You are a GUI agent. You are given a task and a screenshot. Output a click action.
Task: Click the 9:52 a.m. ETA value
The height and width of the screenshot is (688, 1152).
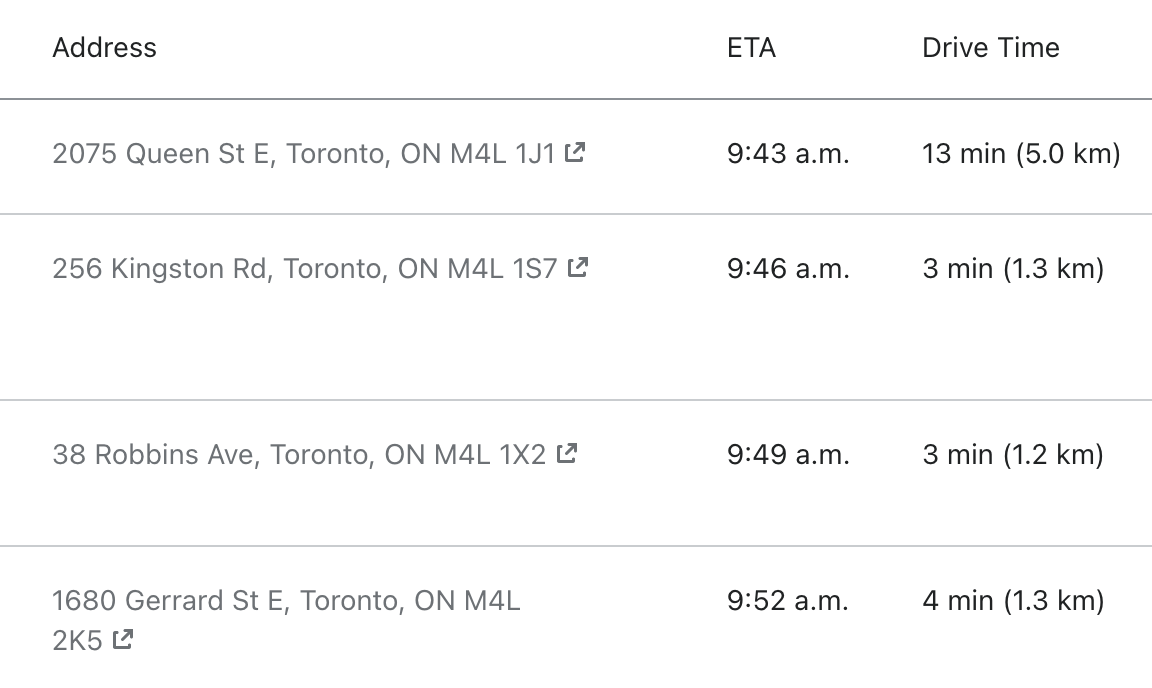pos(788,601)
